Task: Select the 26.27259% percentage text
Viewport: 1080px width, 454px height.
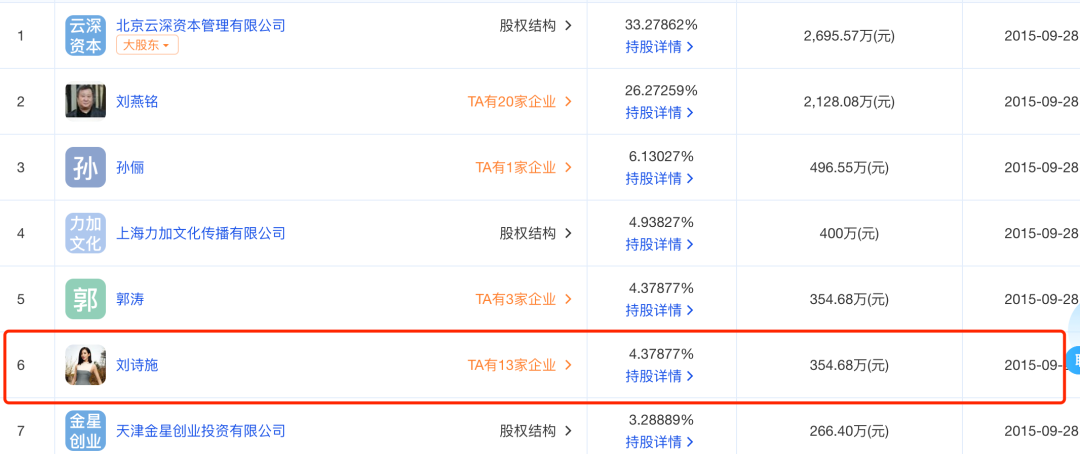Action: click(661, 90)
